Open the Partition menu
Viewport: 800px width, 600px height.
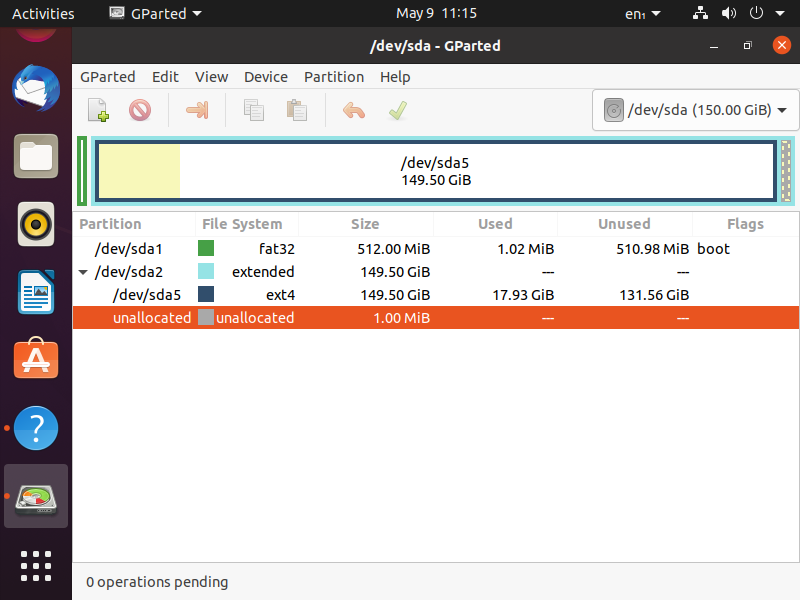[x=334, y=77]
